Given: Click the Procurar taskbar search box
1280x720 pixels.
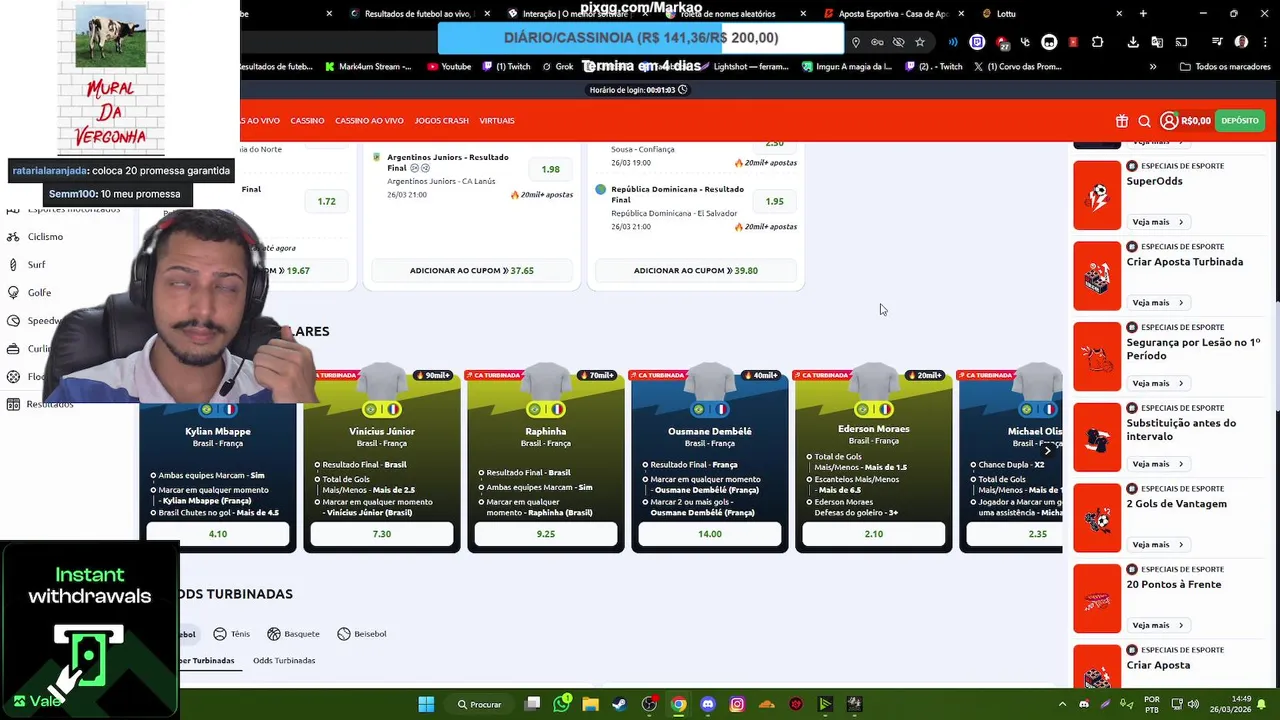Looking at the screenshot, I should click(x=480, y=704).
